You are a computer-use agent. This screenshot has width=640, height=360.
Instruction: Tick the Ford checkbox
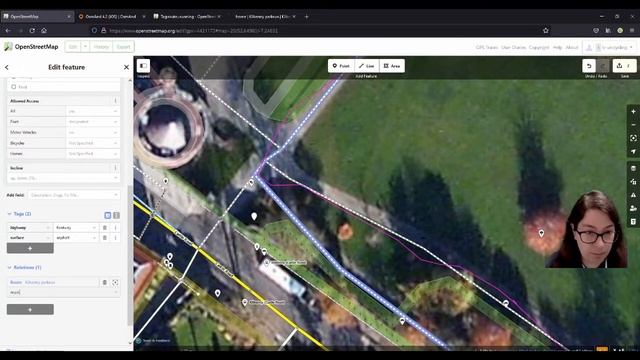coord(13,87)
